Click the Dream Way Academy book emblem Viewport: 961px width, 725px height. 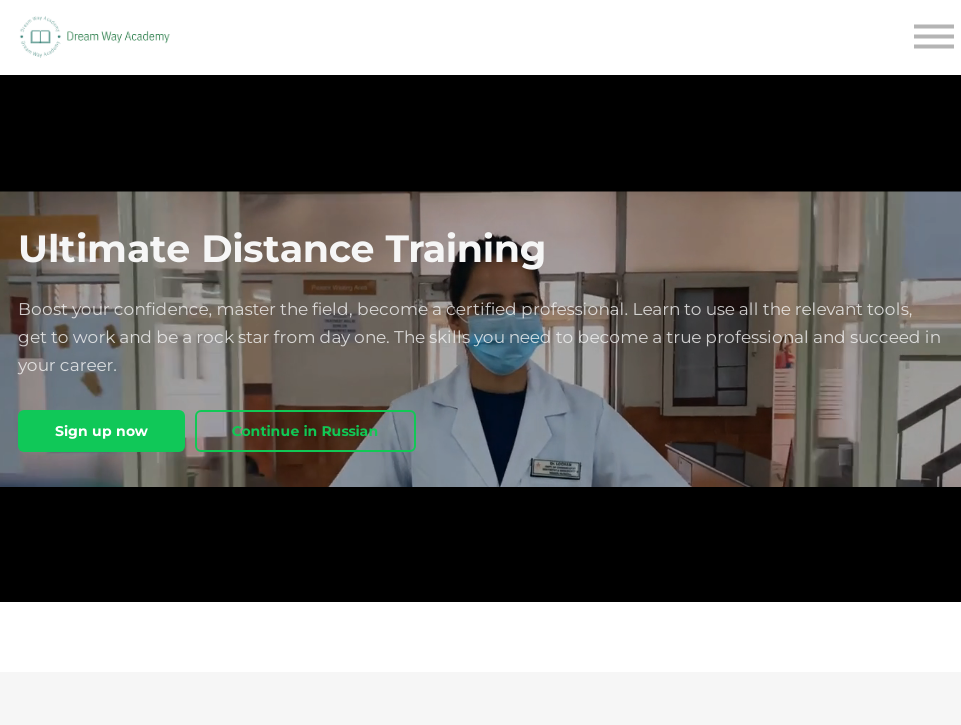click(40, 37)
